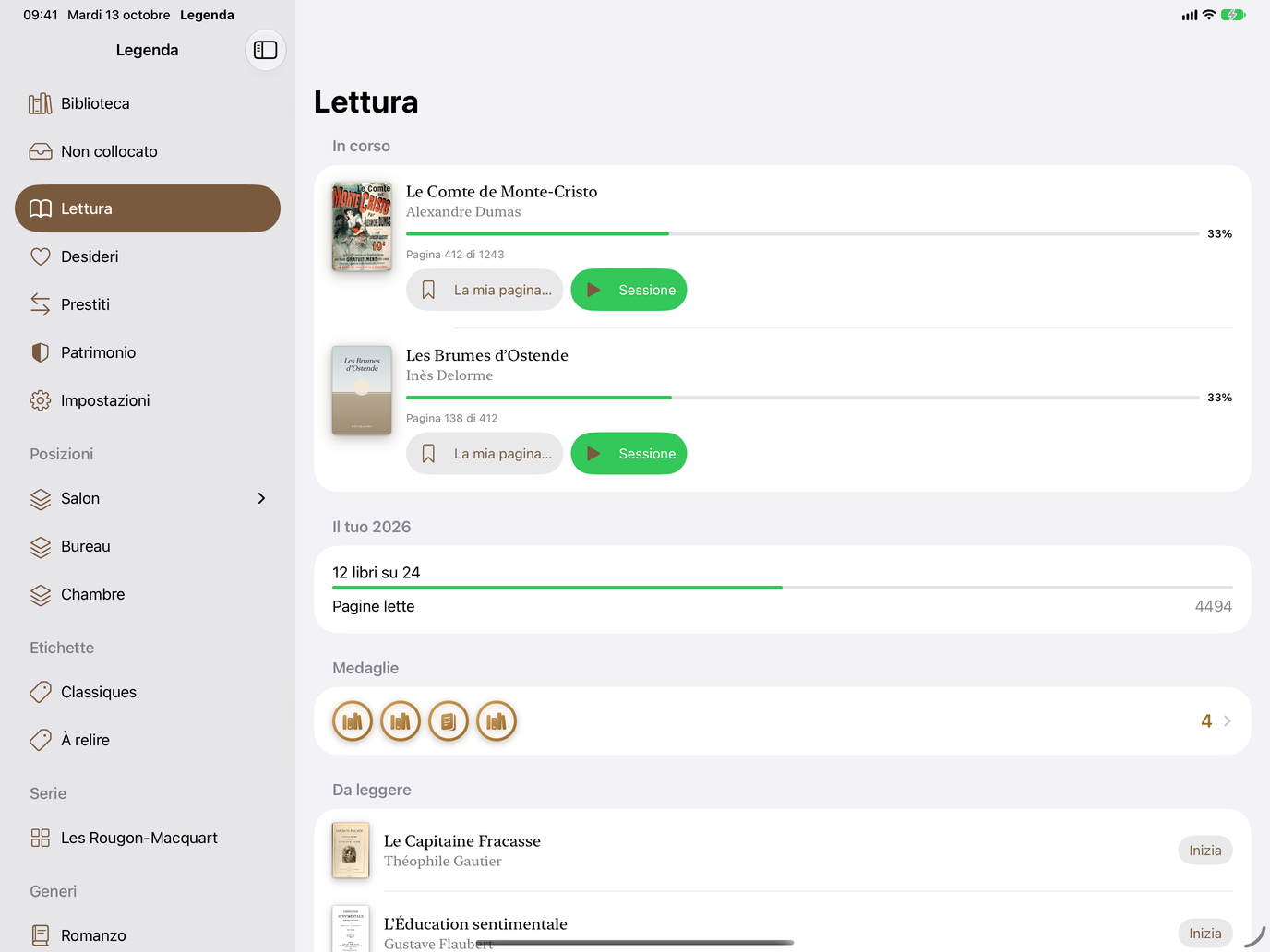Click the Pagina 412 di 1243 text
Image resolution: width=1270 pixels, height=952 pixels.
[455, 255]
